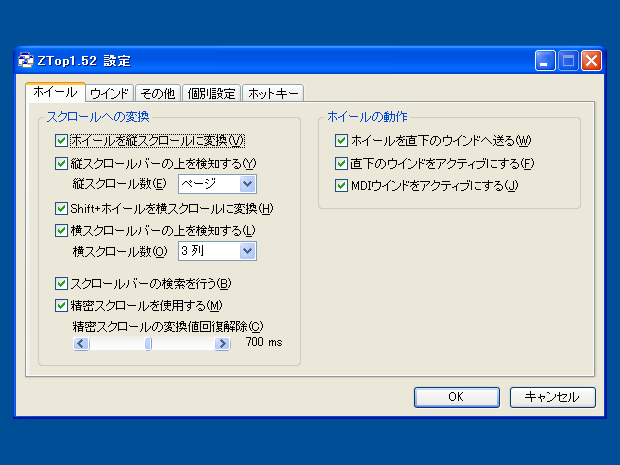This screenshot has height=465, width=620.
Task: Toggle ホイールを縦スクロールに変換(V) checkbox
Action: pyautogui.click(x=61, y=140)
